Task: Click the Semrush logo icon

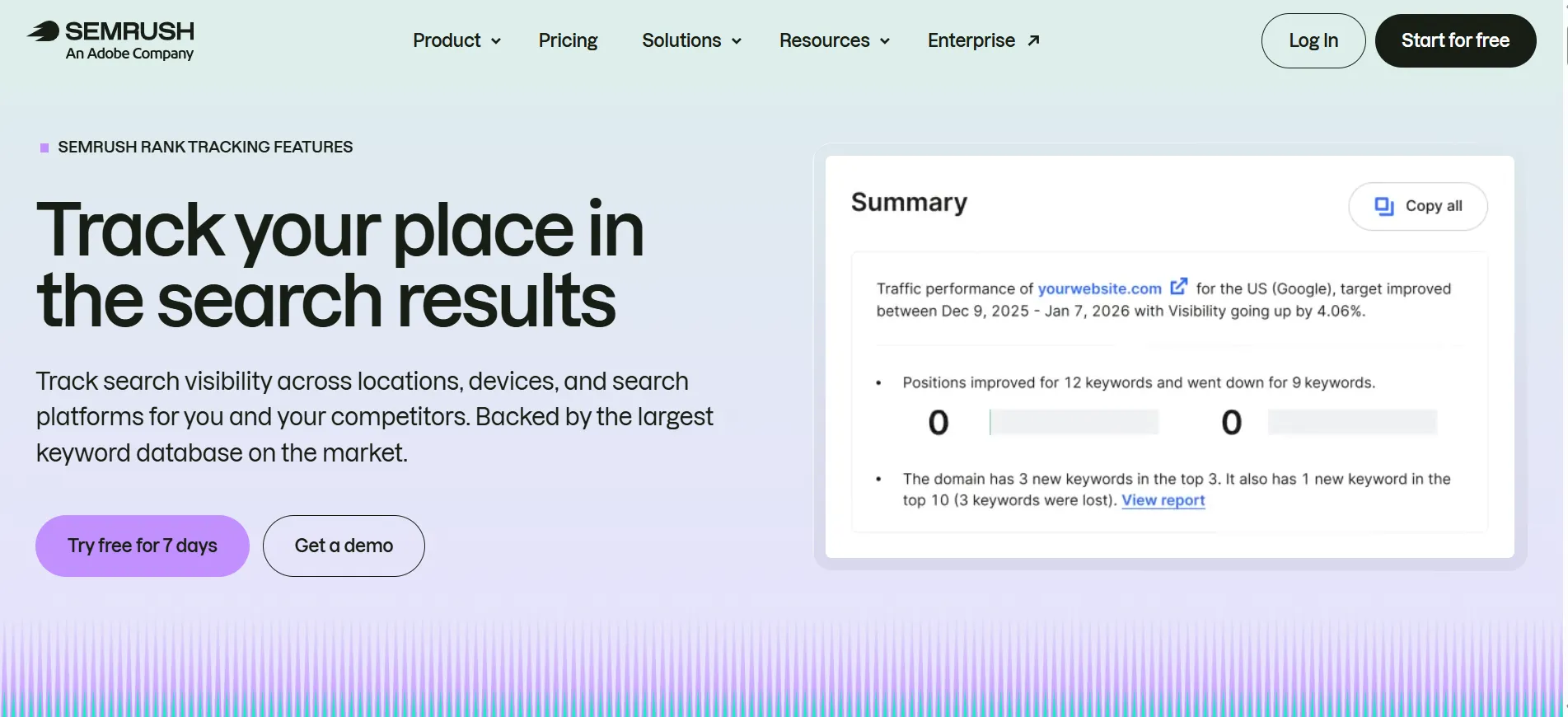Action: click(44, 31)
